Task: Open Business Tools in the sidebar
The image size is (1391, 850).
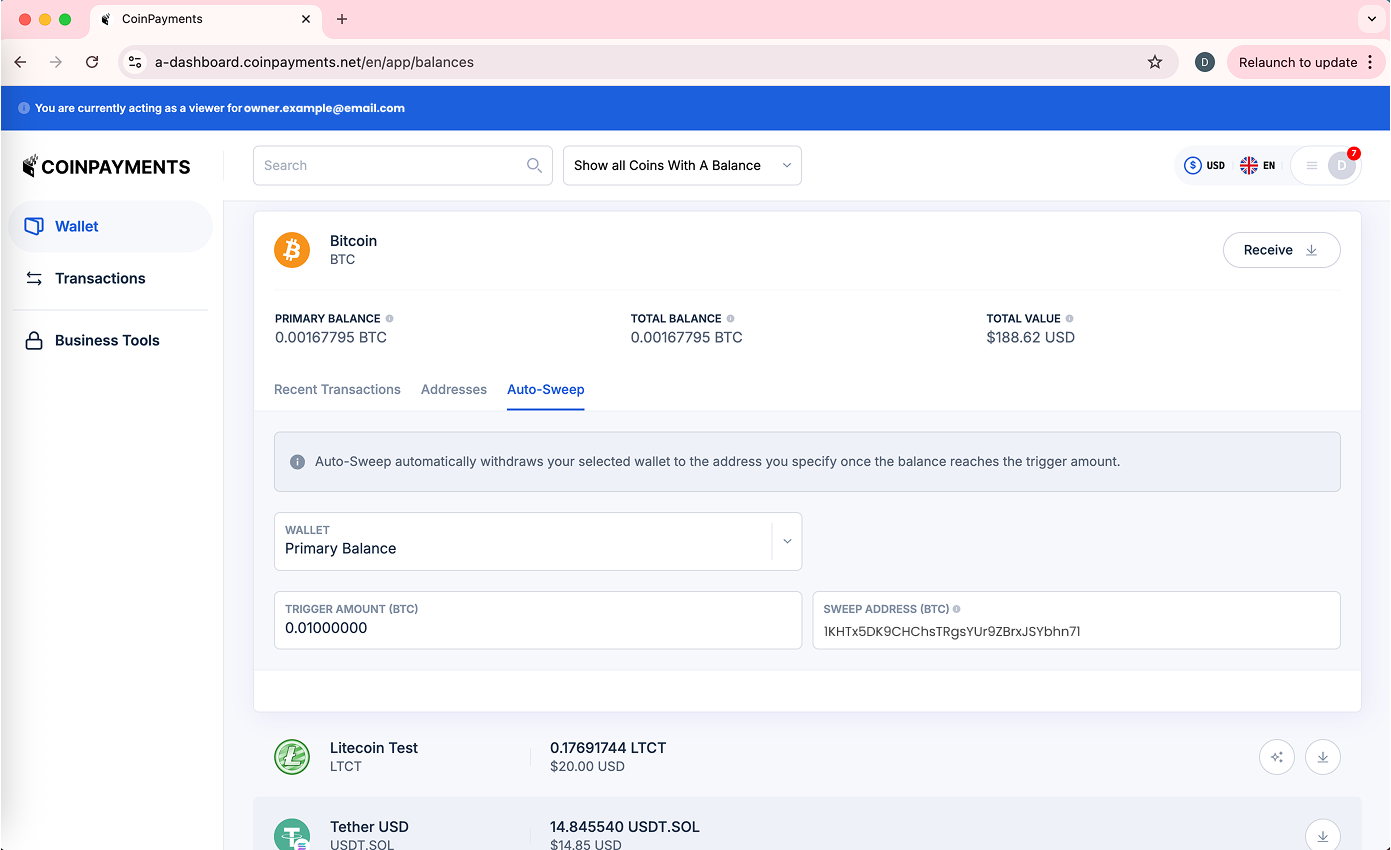Action: (x=107, y=341)
